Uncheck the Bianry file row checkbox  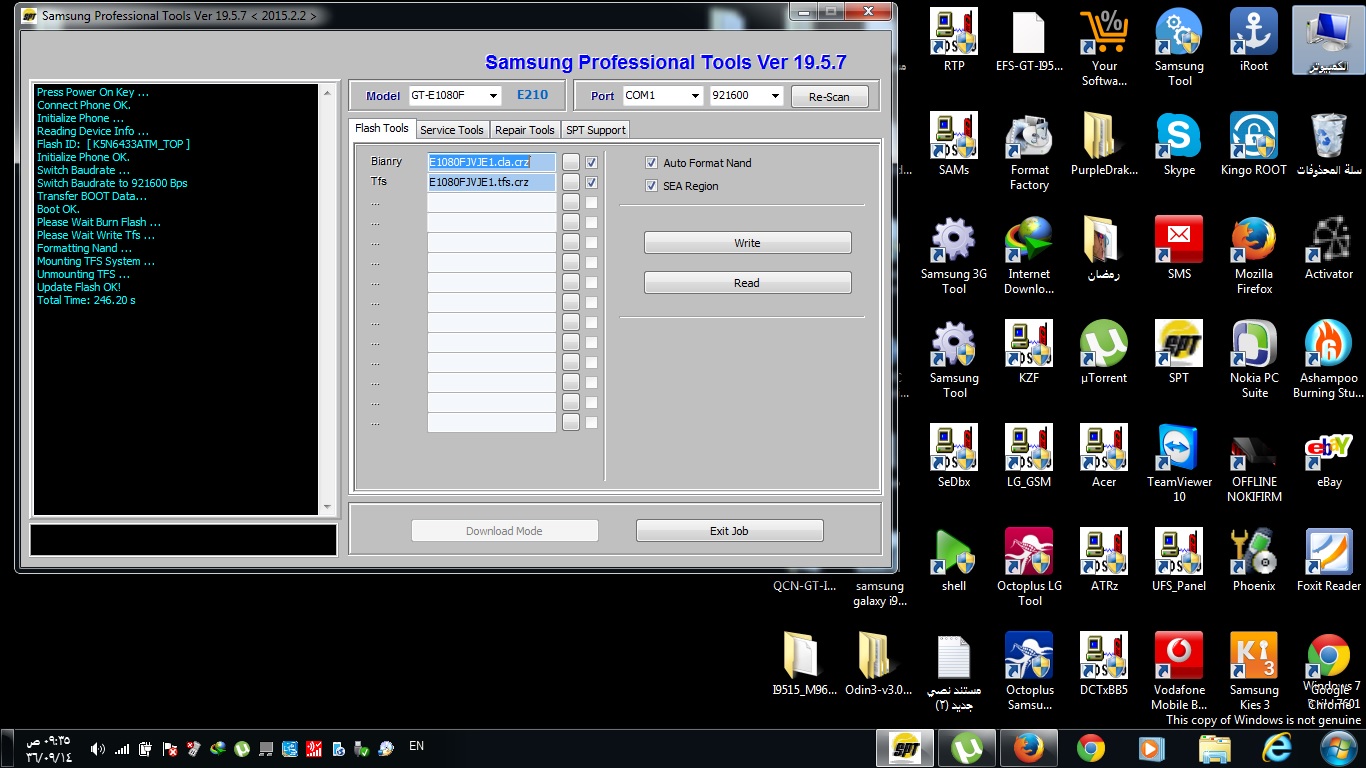(x=591, y=162)
